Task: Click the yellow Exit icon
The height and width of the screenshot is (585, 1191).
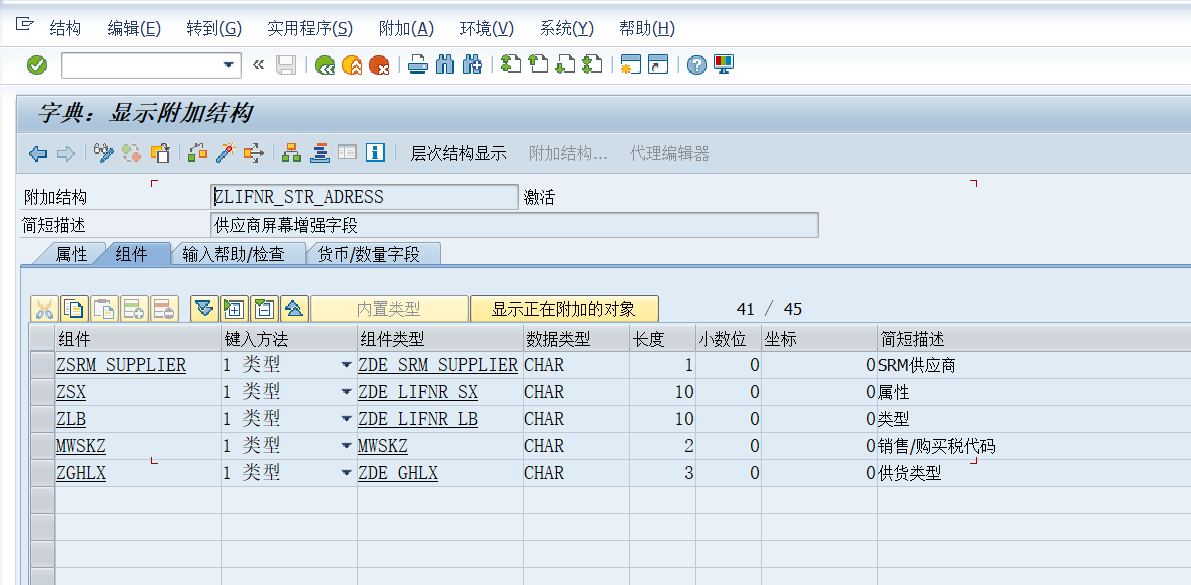Action: 352,65
